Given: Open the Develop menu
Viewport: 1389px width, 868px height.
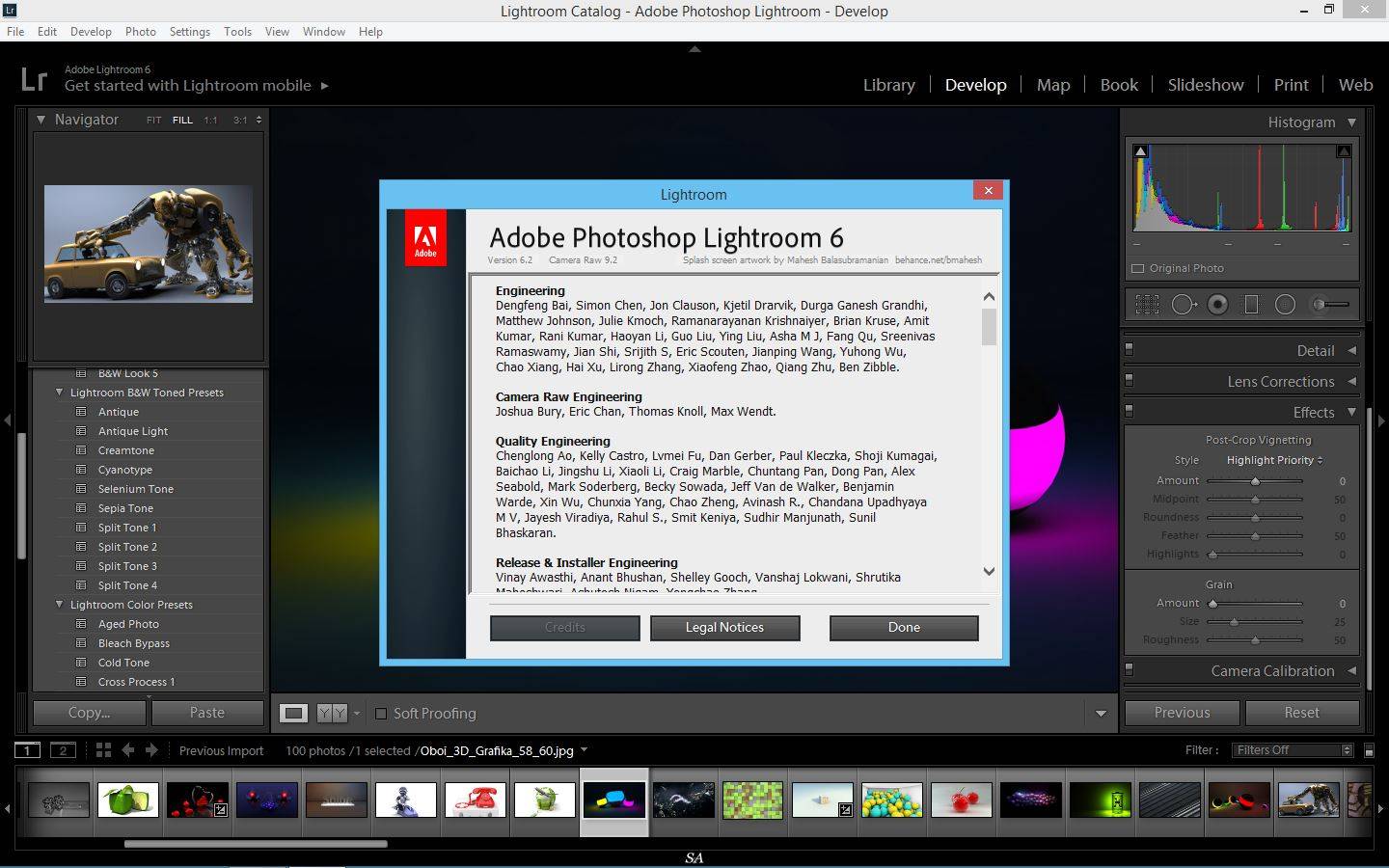Looking at the screenshot, I should point(91,32).
